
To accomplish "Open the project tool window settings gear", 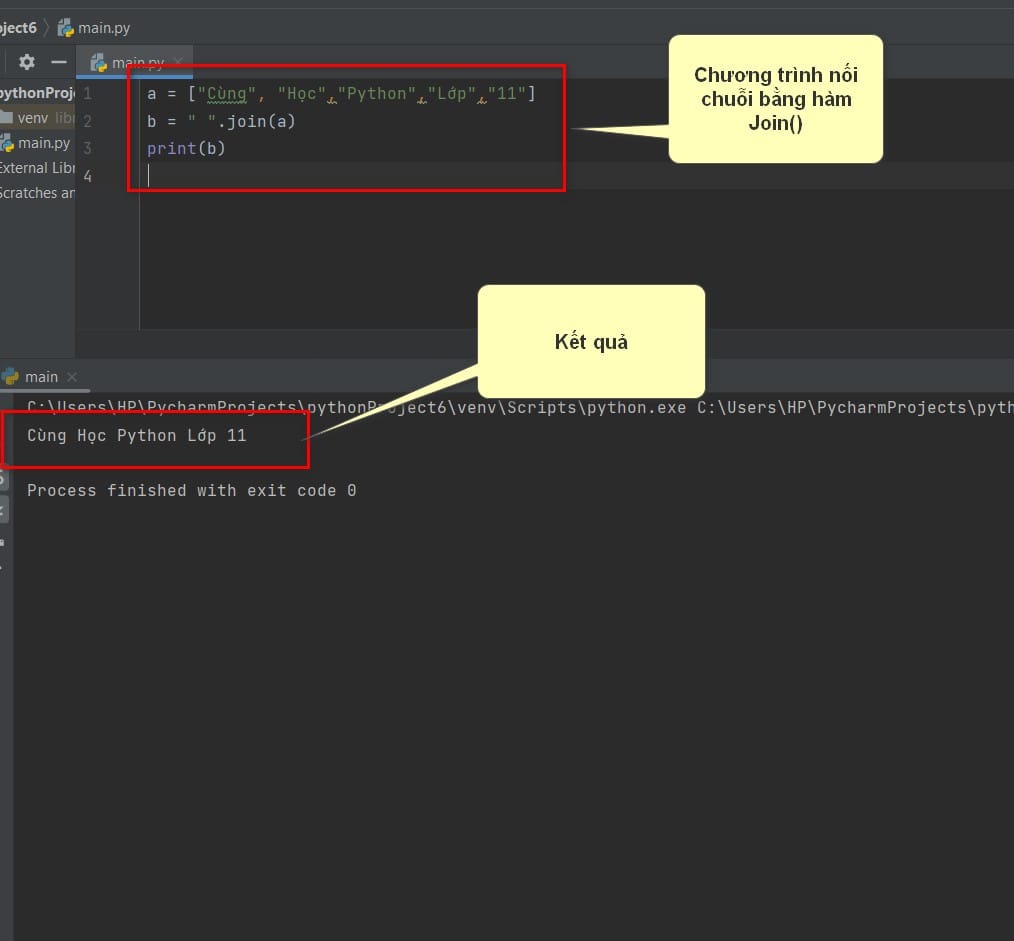I will (27, 62).
